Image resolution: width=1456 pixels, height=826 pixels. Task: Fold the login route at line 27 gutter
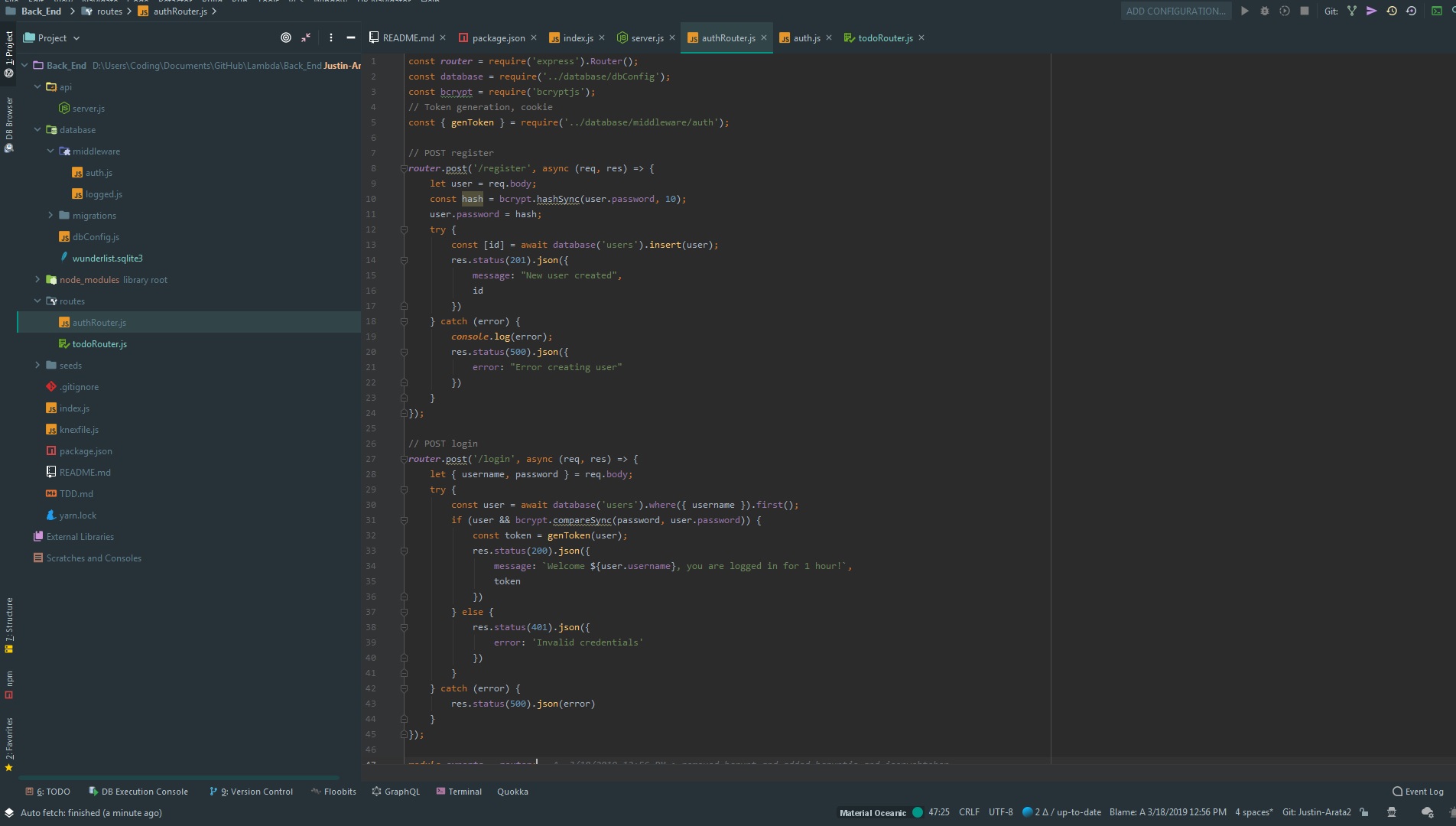pyautogui.click(x=404, y=459)
